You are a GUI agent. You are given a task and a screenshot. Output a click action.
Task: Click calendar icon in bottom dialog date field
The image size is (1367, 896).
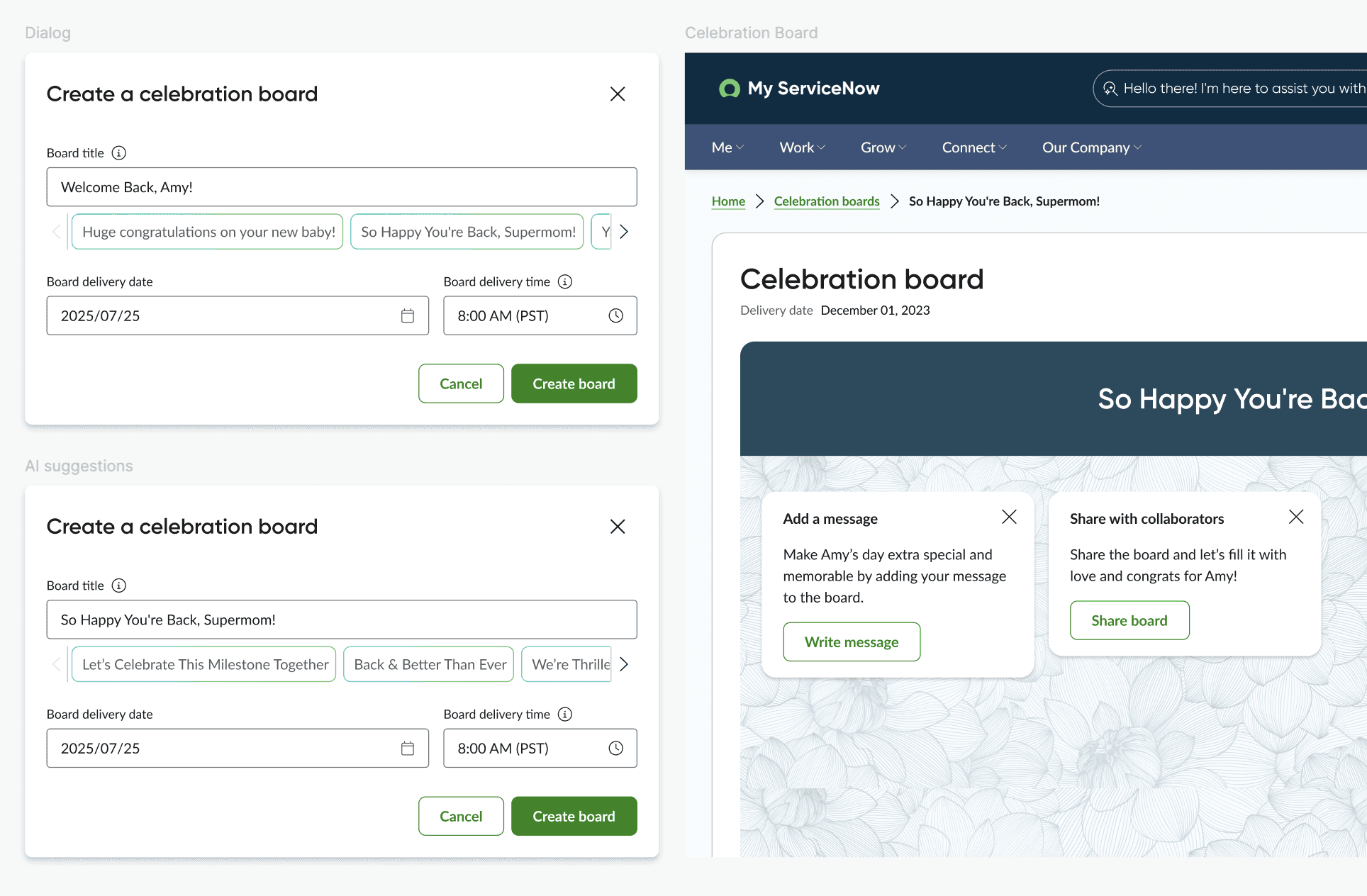pyautogui.click(x=407, y=748)
